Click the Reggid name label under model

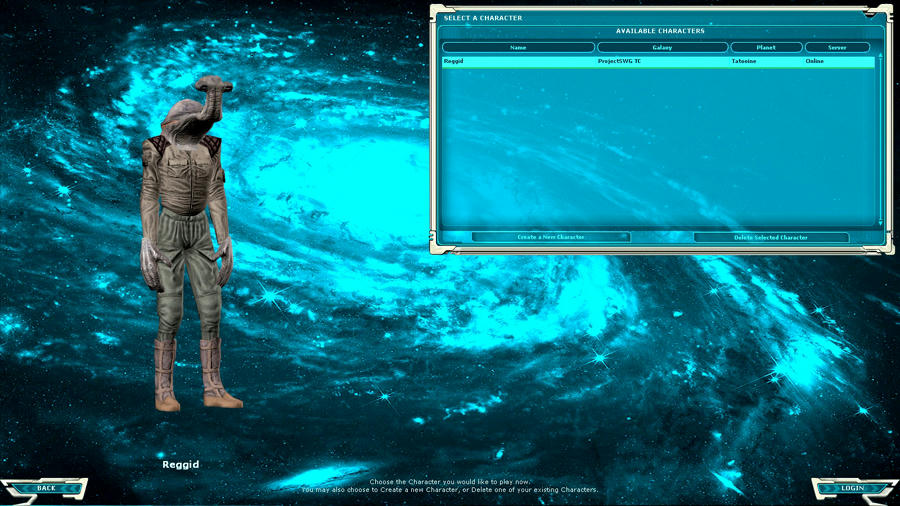181,465
